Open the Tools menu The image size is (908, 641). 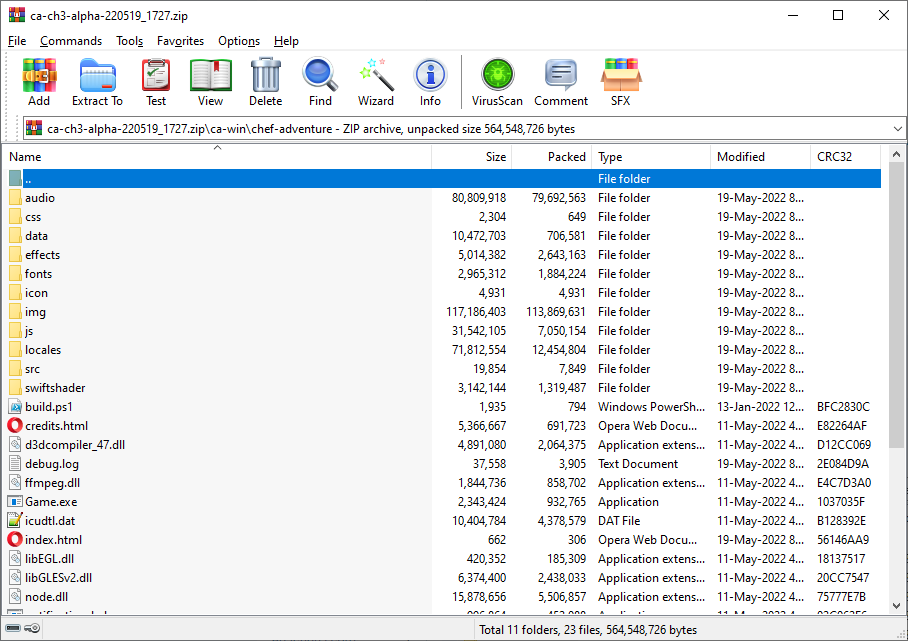coord(129,41)
